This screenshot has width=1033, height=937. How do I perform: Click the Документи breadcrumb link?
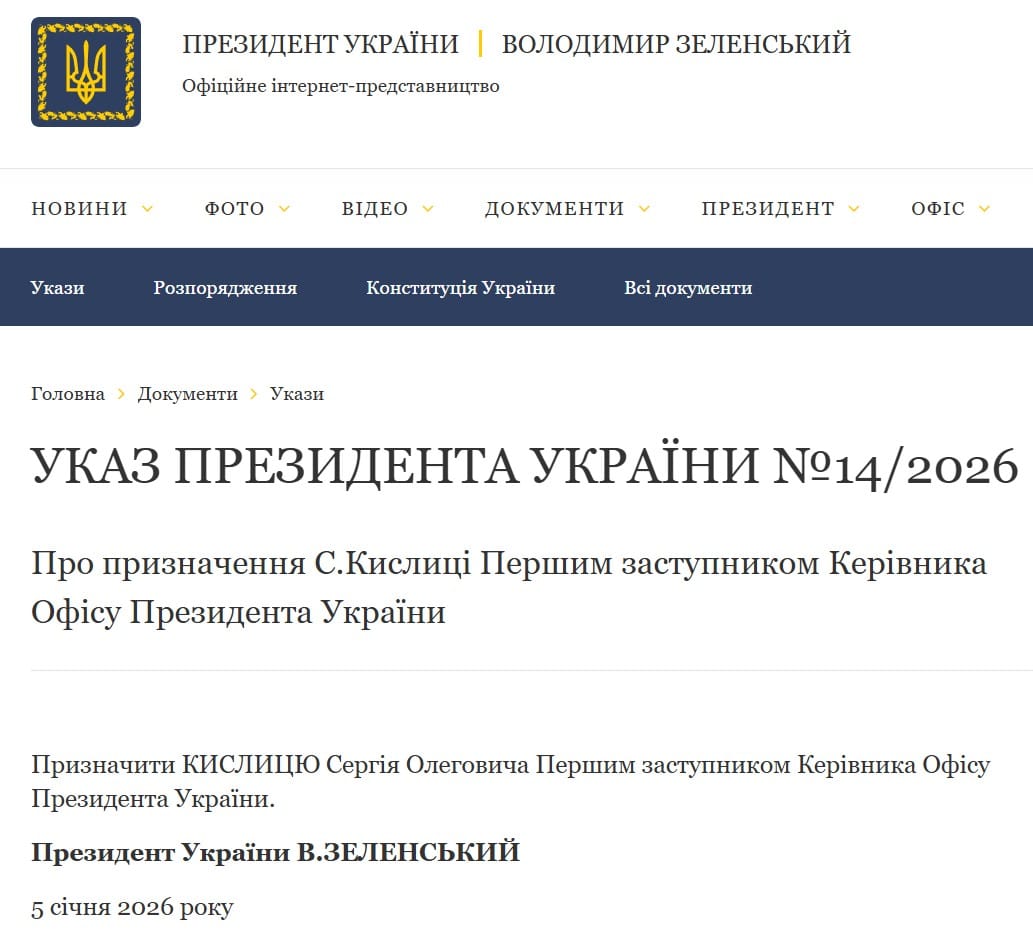(x=188, y=394)
